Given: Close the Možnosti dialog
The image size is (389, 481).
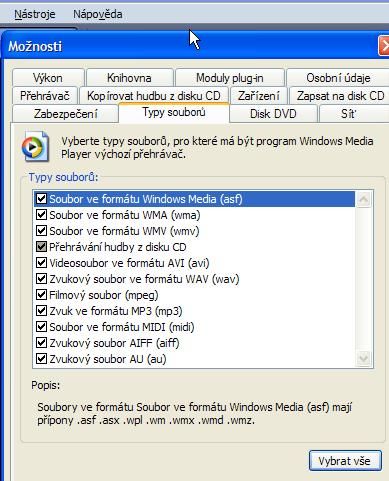Looking at the screenshot, I should [x=384, y=46].
